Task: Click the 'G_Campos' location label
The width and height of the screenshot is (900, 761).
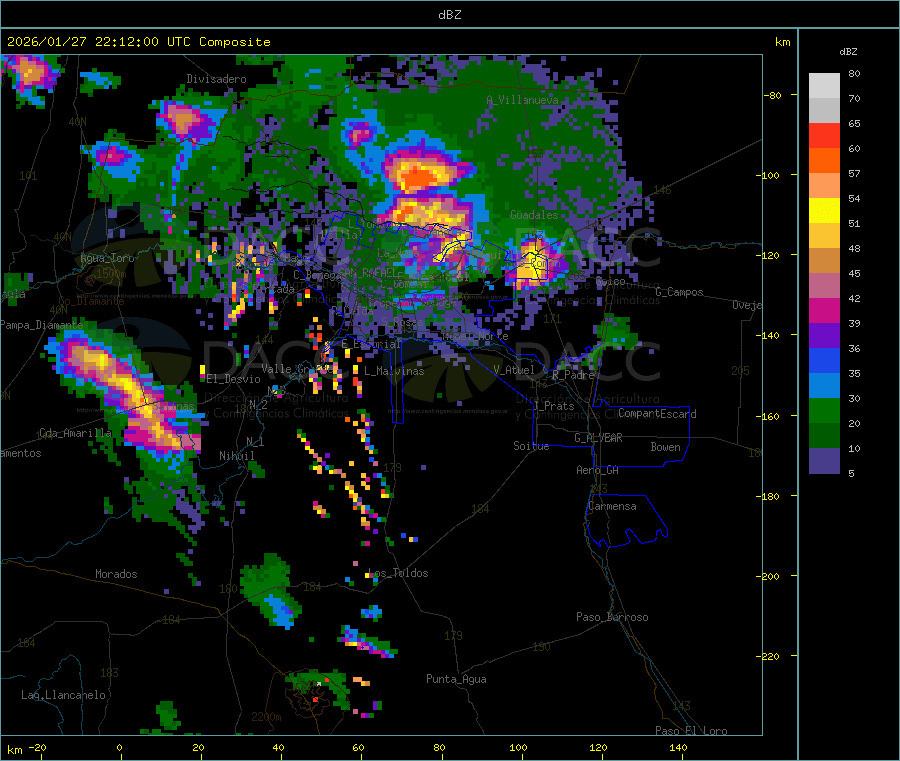Action: click(x=680, y=292)
